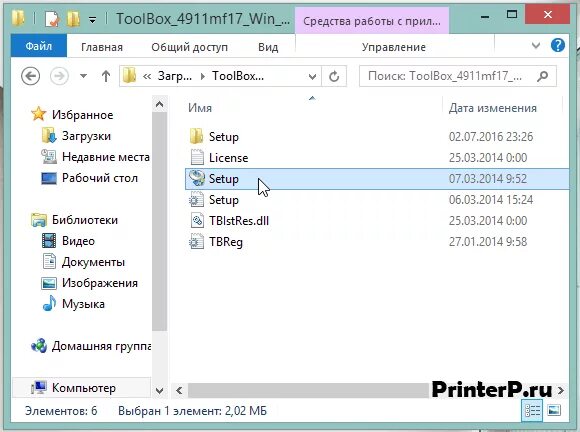
Task: Switch to details view in status bar
Action: tap(532, 410)
